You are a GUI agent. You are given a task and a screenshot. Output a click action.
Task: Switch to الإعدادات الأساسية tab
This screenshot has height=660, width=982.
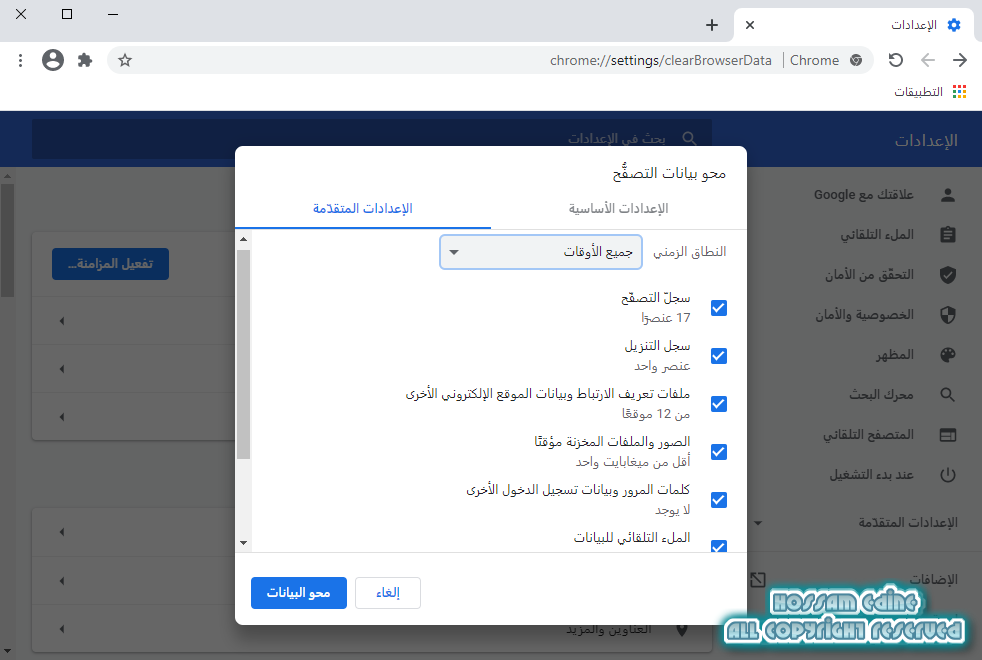pos(618,209)
